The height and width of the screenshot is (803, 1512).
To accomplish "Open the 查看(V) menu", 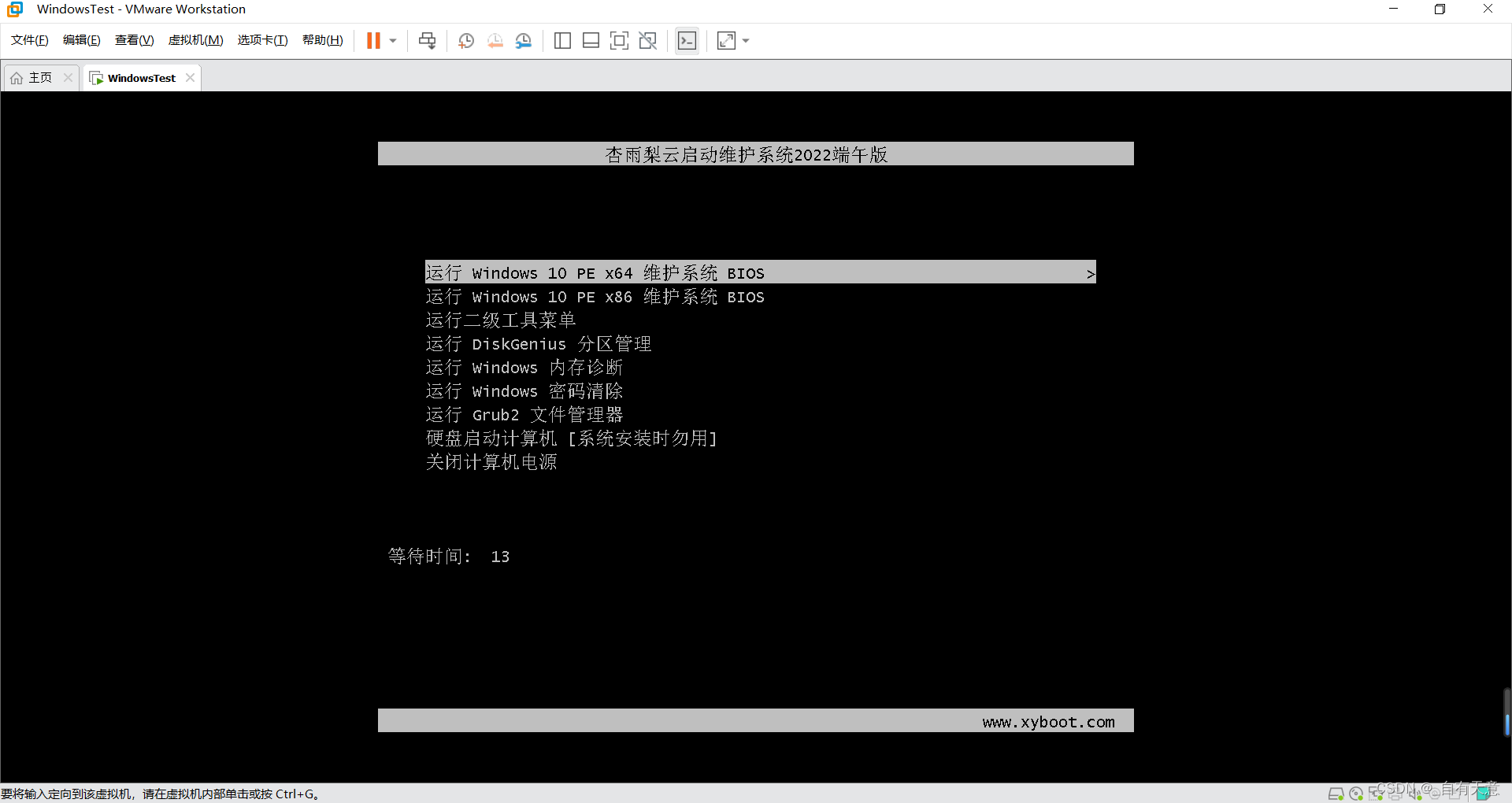I will (x=135, y=40).
